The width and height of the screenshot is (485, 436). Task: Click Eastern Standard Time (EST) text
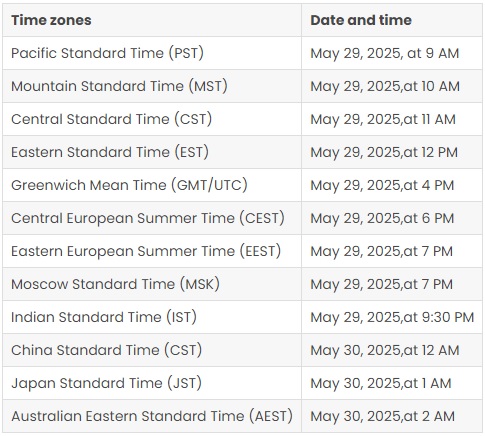click(x=110, y=152)
